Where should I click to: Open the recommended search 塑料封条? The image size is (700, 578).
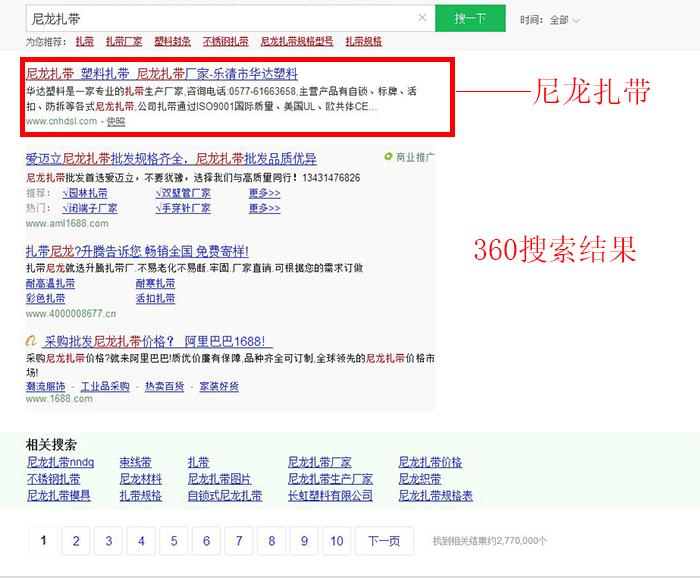172,42
